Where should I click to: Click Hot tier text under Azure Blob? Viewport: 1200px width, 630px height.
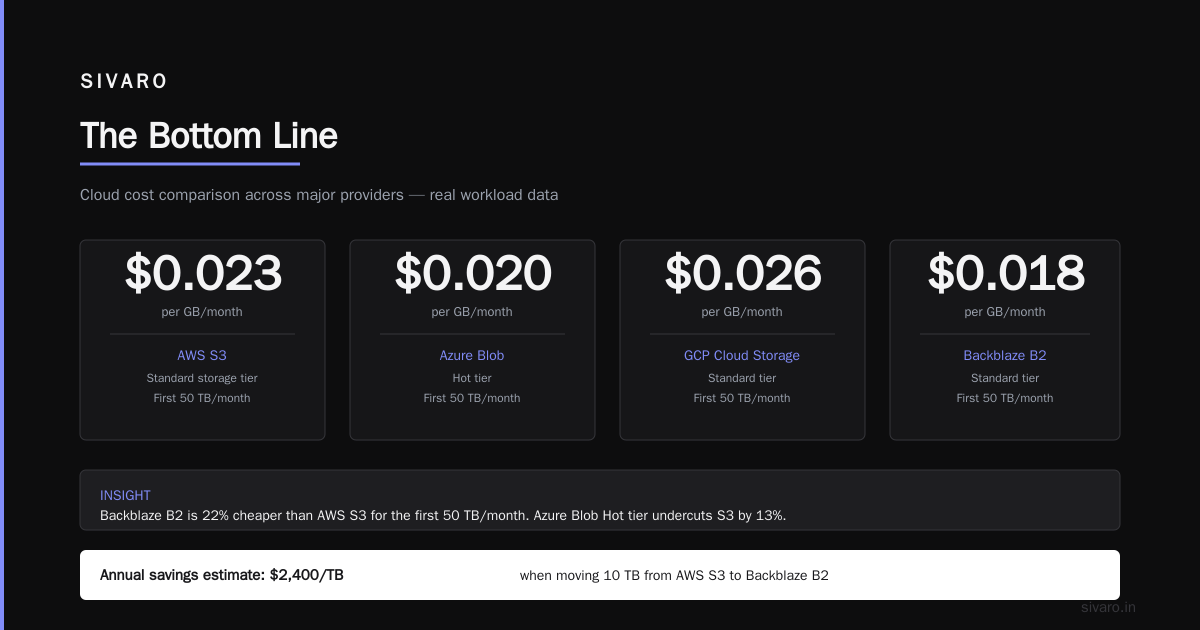[472, 378]
